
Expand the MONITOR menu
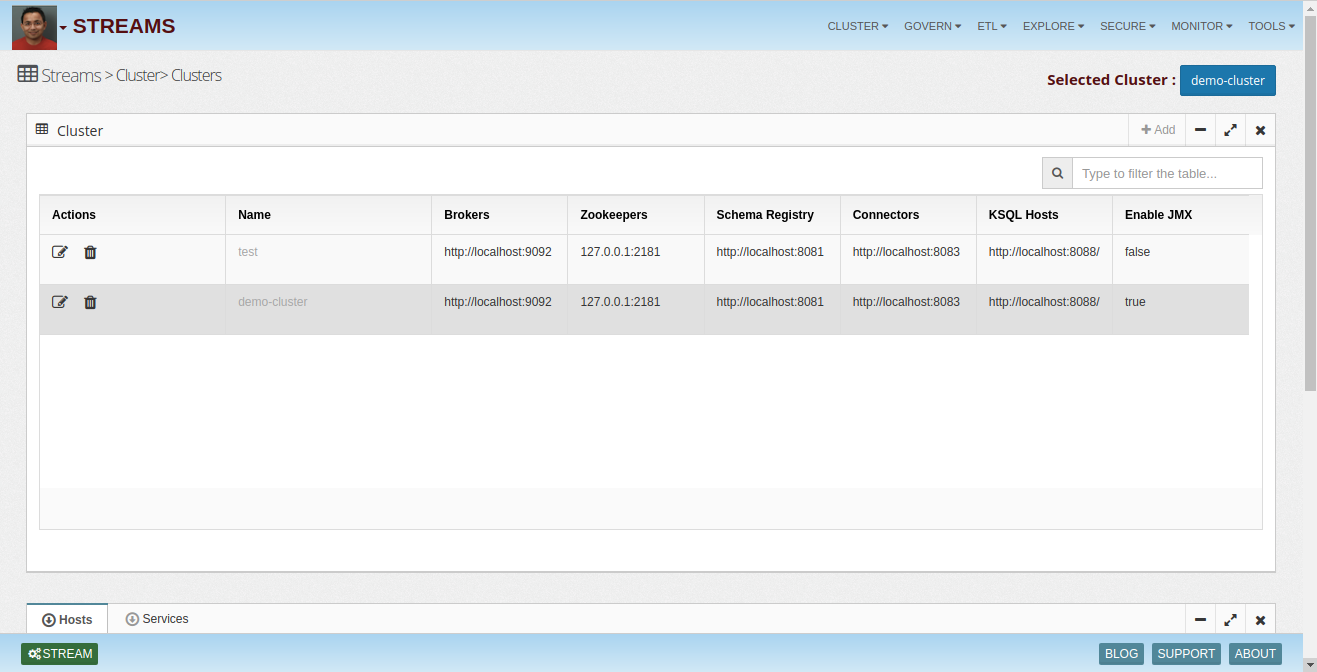click(x=1201, y=26)
